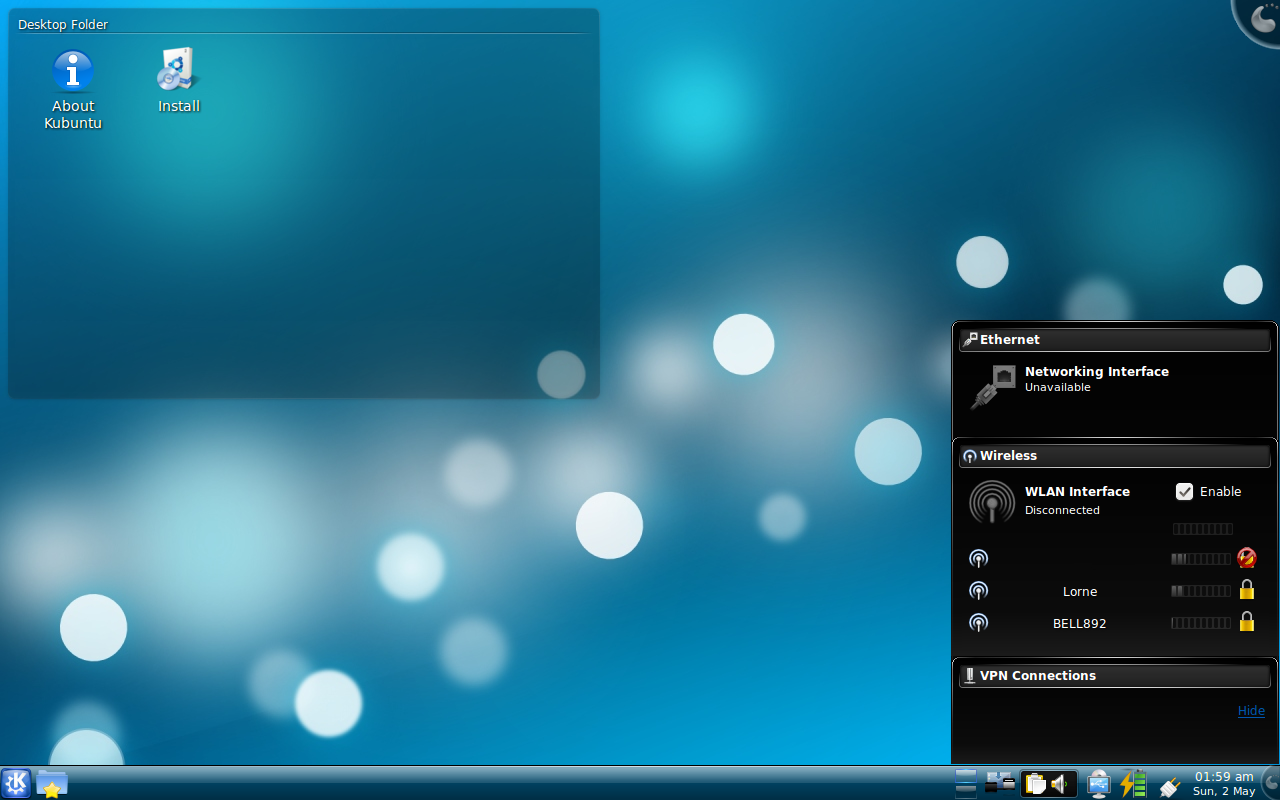This screenshot has height=800, width=1280.
Task: Open the device notifier USB icon
Action: tap(1099, 783)
